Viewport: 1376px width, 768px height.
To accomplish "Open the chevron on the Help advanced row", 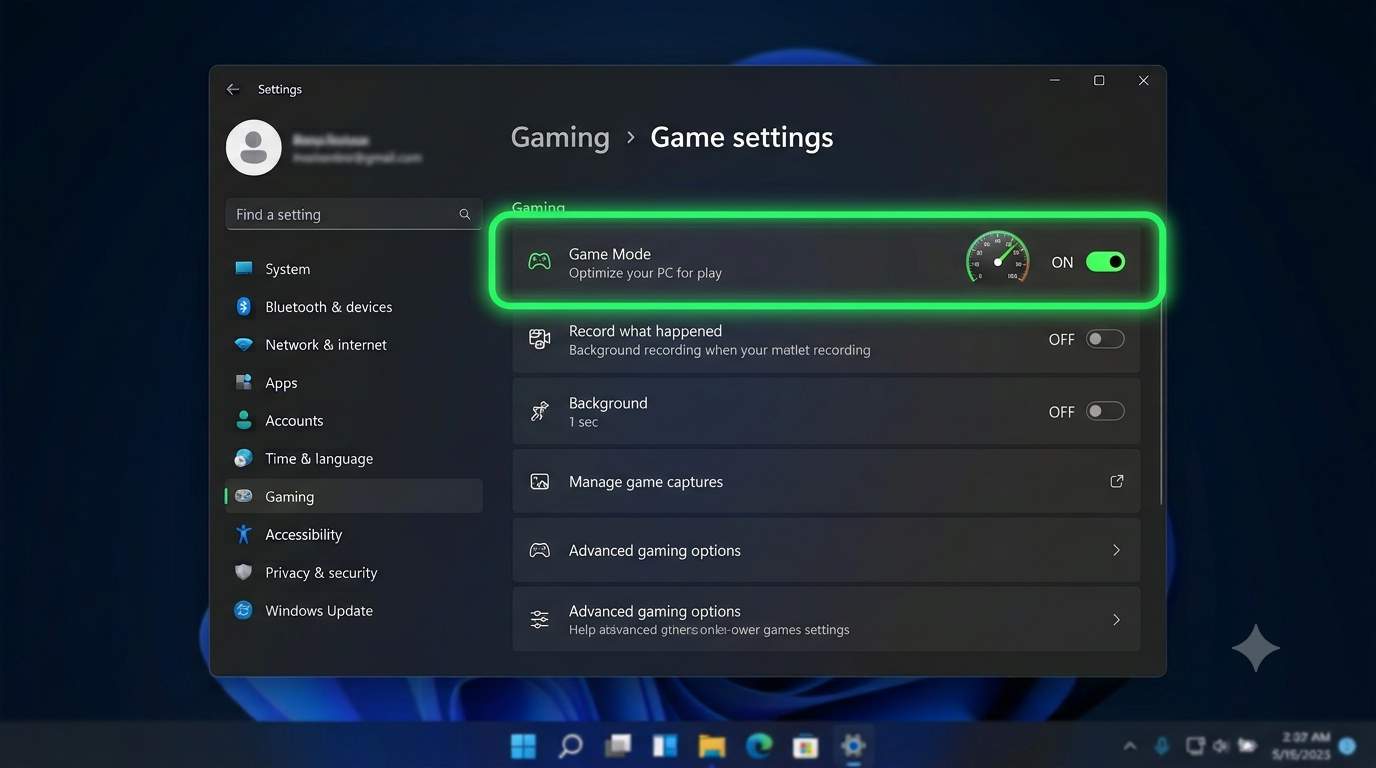I will pos(1116,620).
